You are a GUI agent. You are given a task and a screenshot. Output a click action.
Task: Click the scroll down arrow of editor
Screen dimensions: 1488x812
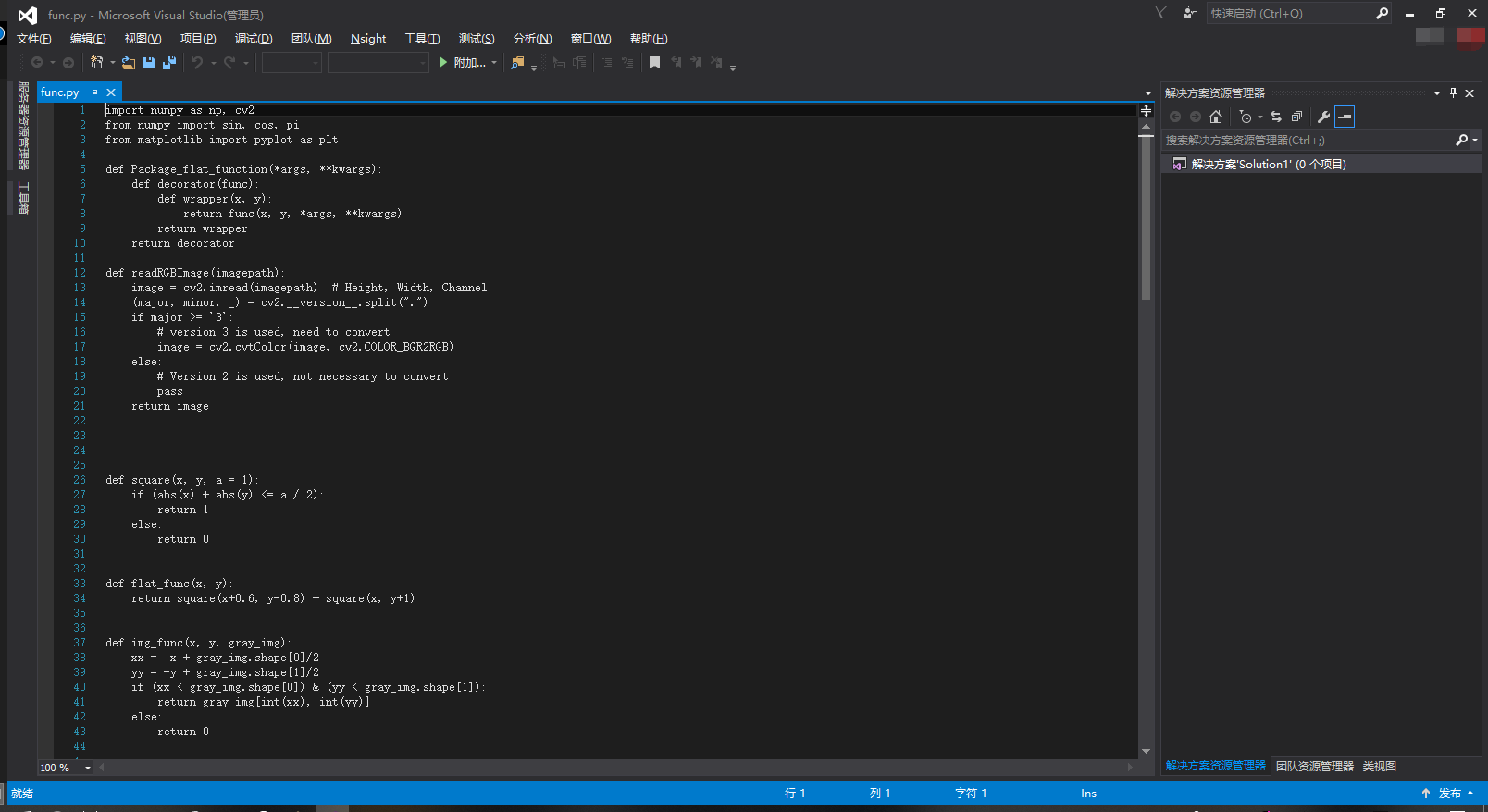point(1146,751)
